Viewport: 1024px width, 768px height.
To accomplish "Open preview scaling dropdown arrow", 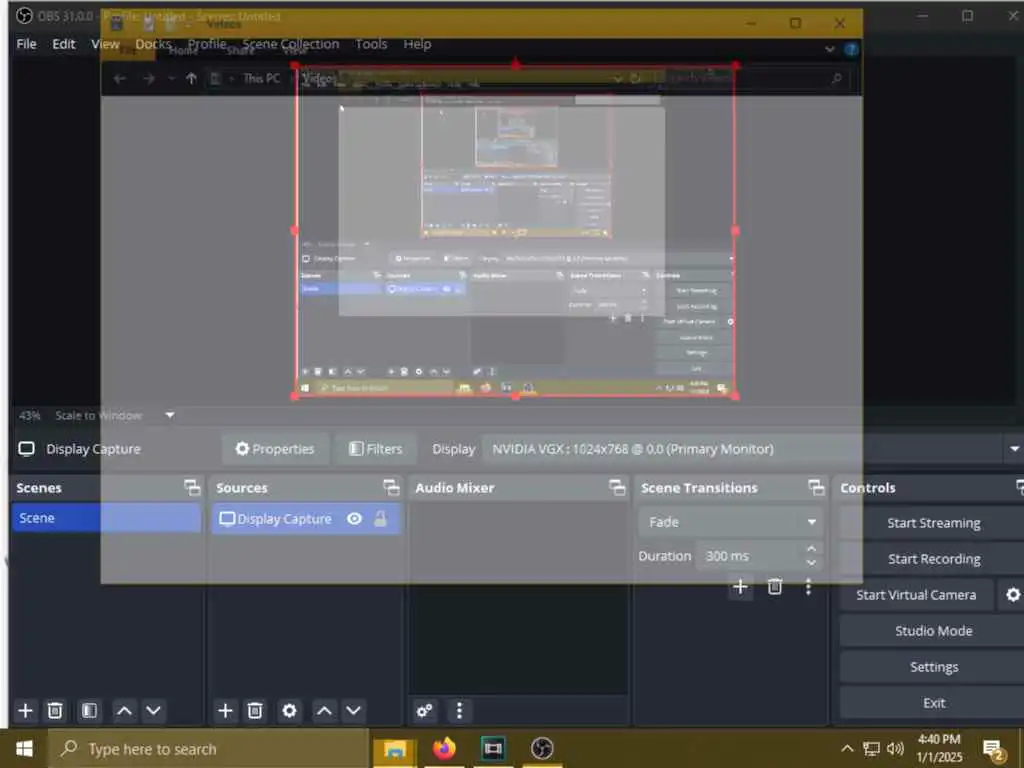I will (170, 415).
